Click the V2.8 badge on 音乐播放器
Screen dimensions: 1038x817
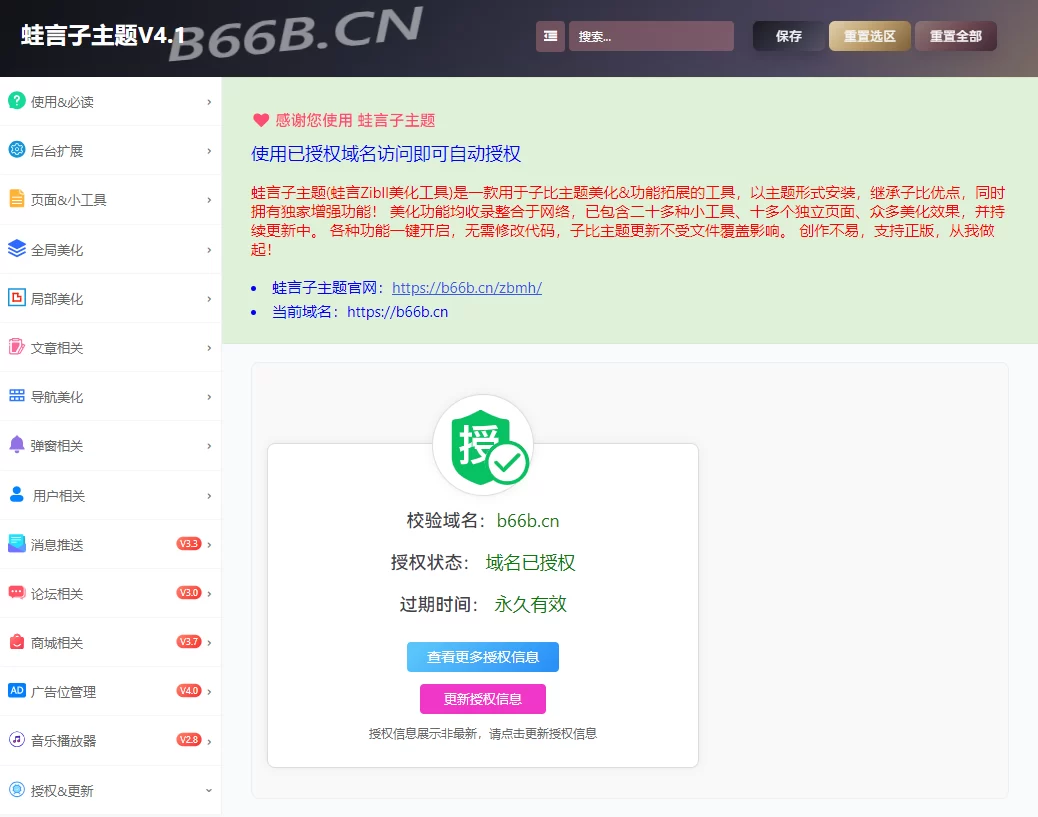(189, 740)
